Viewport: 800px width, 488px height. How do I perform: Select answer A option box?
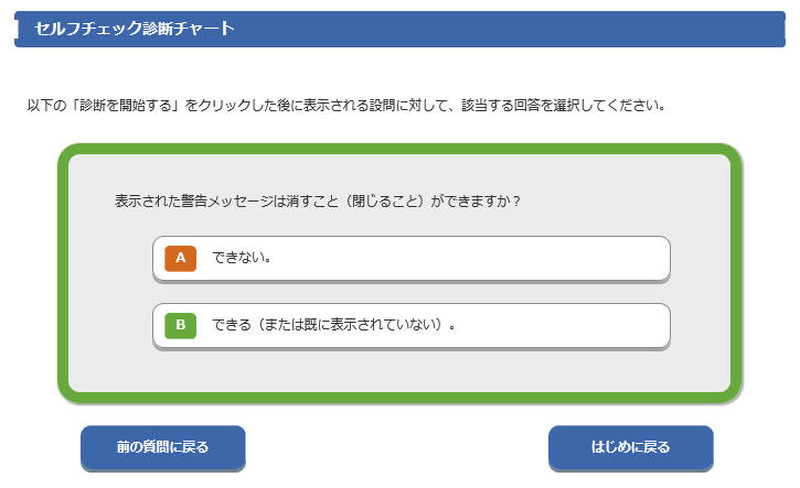coord(411,259)
